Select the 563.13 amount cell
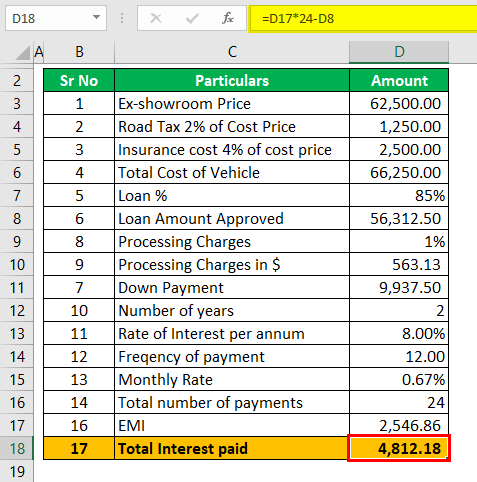Image resolution: width=477 pixels, height=482 pixels. 399,265
